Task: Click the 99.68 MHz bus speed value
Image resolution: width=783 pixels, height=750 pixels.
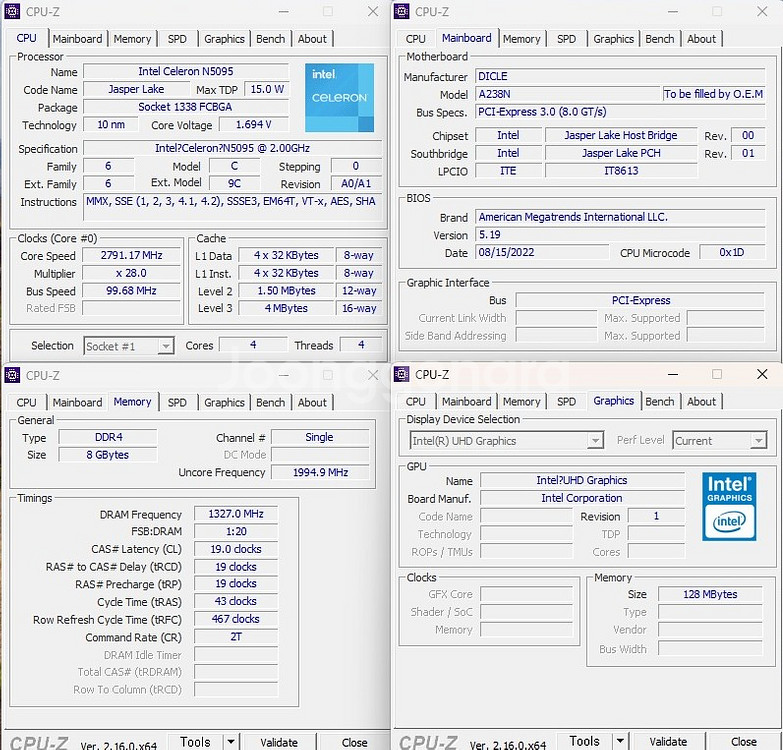Action: click(x=131, y=291)
